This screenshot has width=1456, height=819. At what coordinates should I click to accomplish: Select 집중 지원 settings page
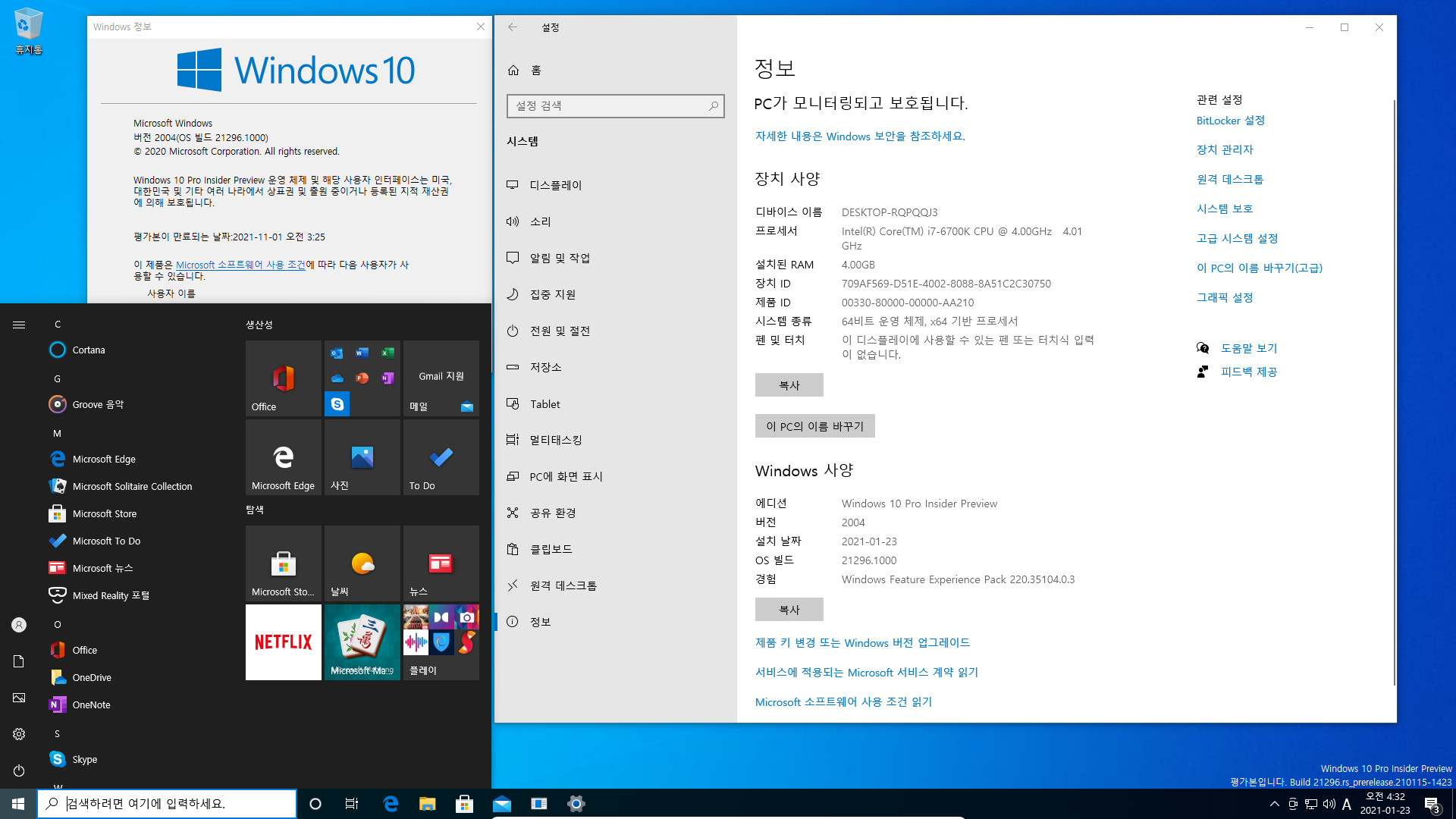point(614,294)
